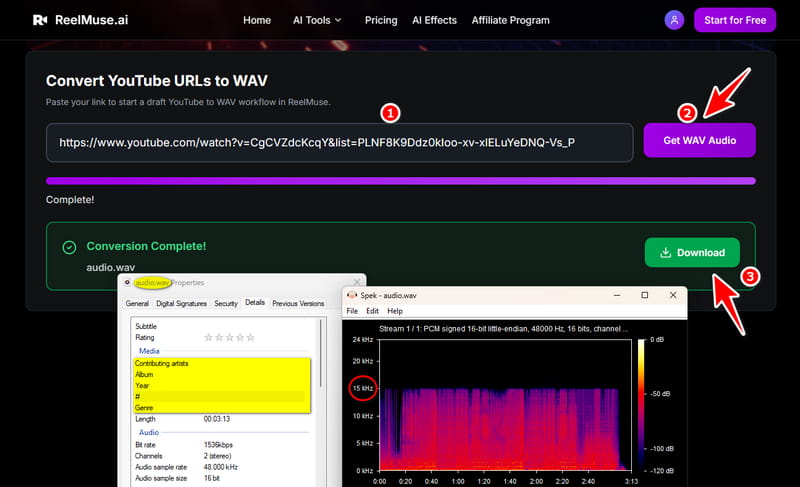Open the user profile avatar icon
The width and height of the screenshot is (800, 487).
point(674,20)
